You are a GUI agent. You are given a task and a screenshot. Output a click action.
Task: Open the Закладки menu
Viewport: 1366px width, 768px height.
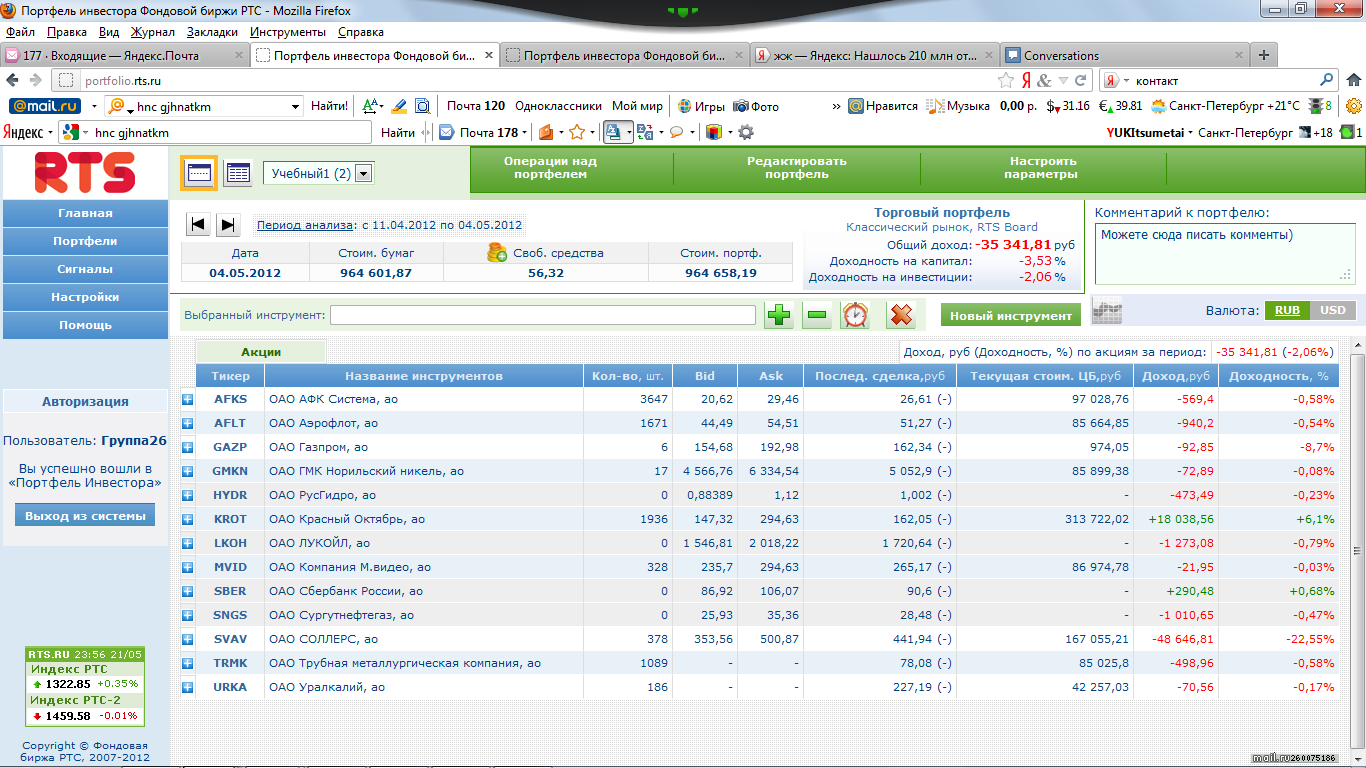[212, 32]
